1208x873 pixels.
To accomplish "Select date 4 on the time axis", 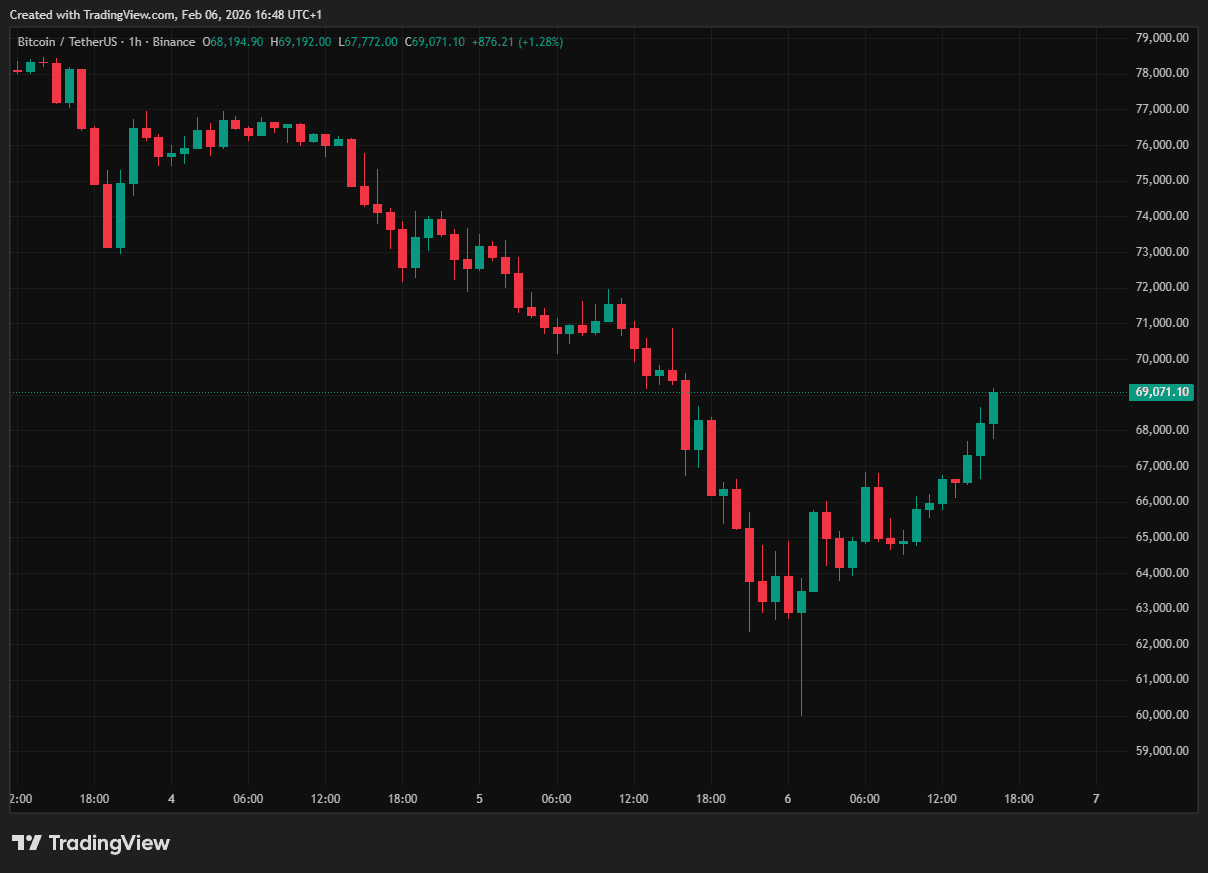I will (171, 799).
